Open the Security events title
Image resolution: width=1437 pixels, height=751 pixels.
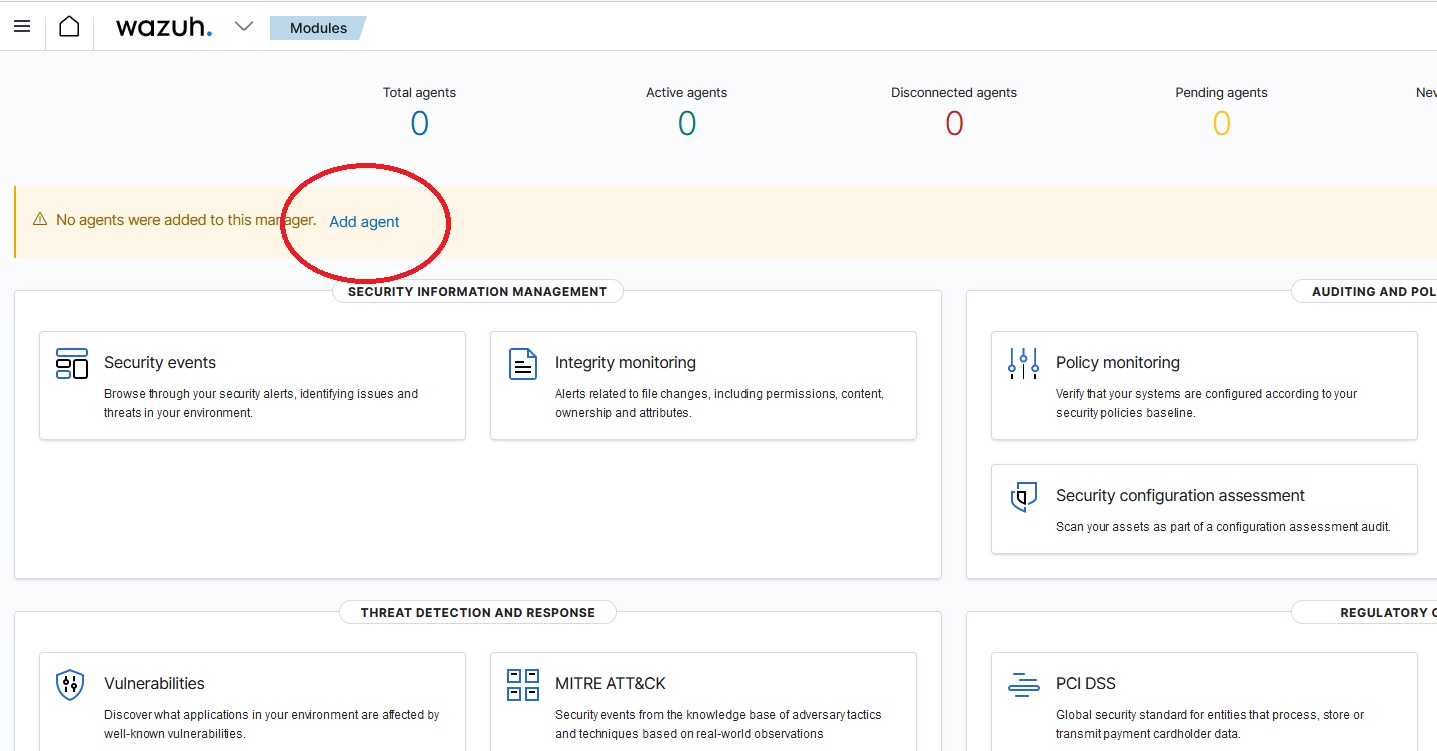[160, 363]
